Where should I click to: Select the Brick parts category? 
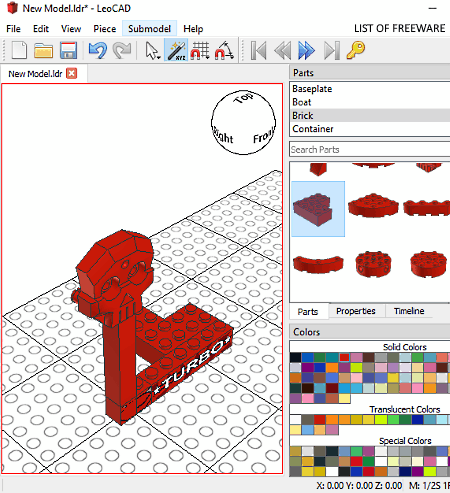370,115
